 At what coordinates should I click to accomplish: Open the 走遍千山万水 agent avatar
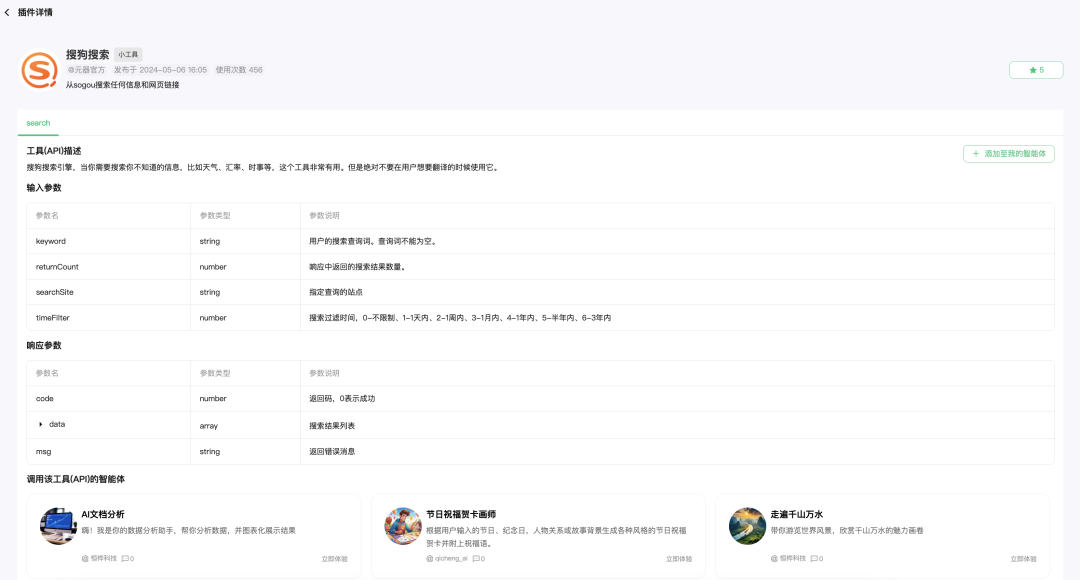[747, 526]
